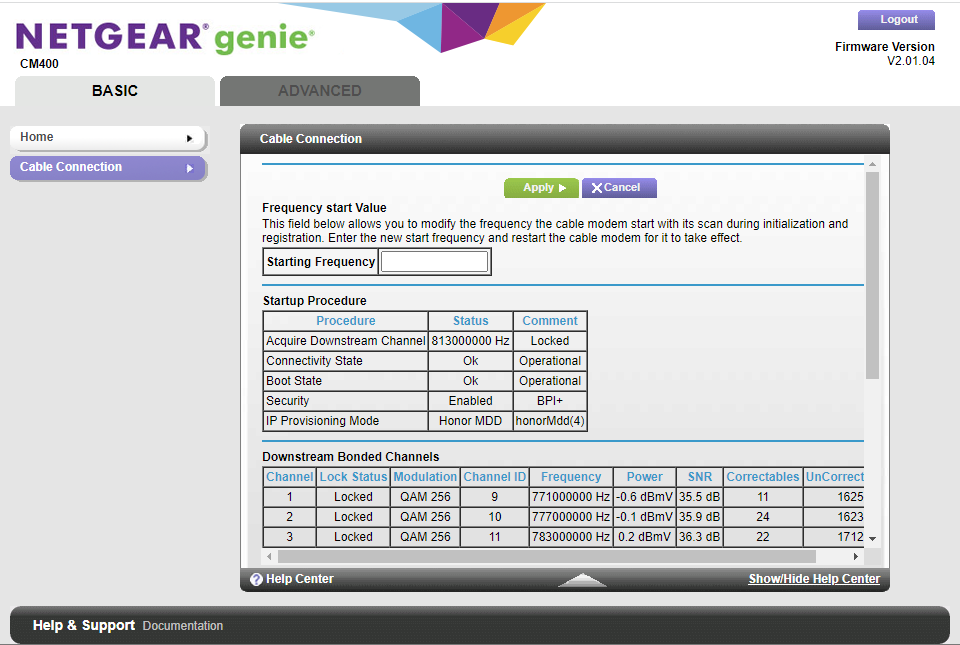Focus the Starting Frequency input field
960x645 pixels.
point(435,262)
